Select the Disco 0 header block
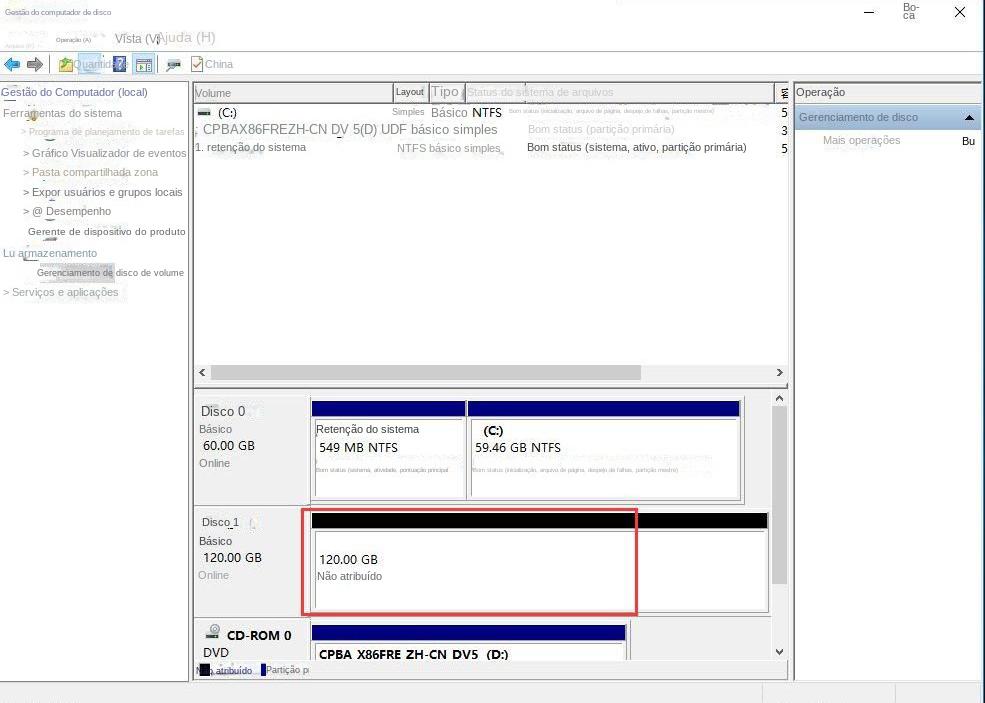This screenshot has width=985, height=703. point(252,450)
